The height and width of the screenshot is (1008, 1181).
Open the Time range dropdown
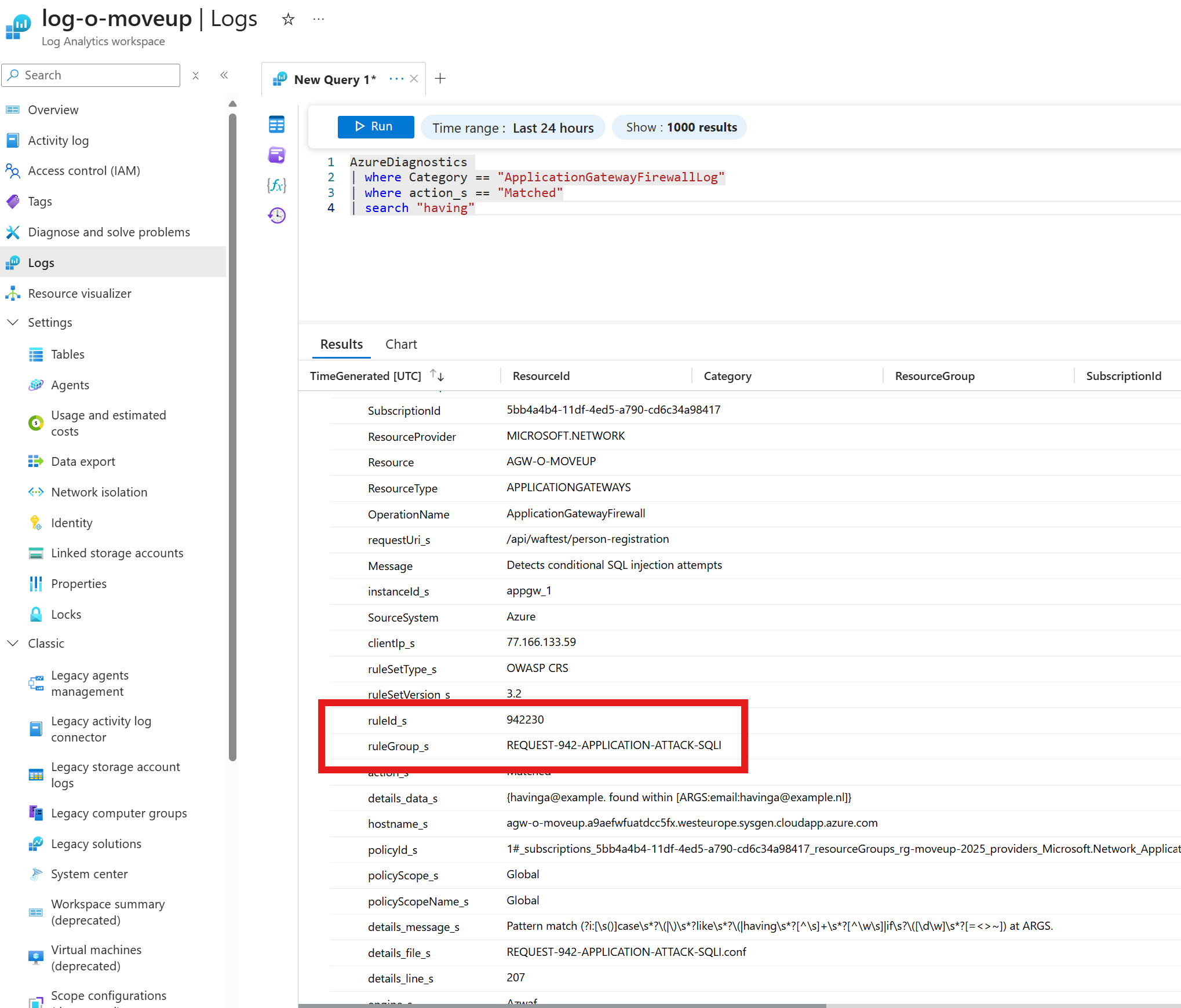(512, 127)
